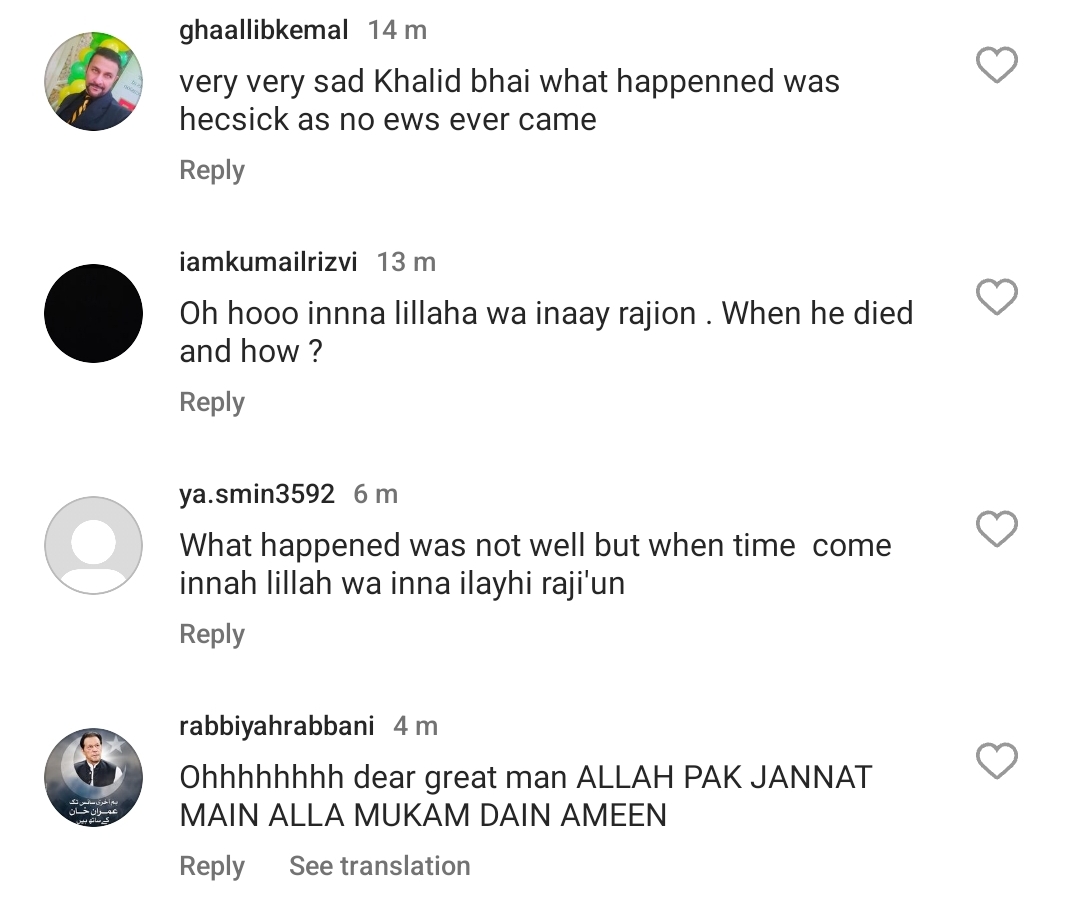This screenshot has height=910, width=1080.
Task: Tap heart icon on ya.smin3592's comment
Action: (x=996, y=529)
